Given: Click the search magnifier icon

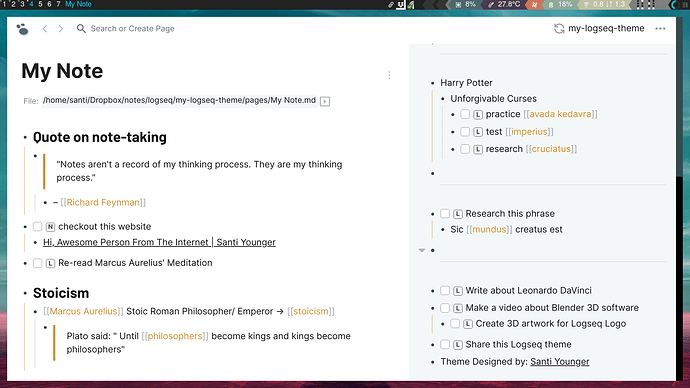Looking at the screenshot, I should [x=81, y=29].
